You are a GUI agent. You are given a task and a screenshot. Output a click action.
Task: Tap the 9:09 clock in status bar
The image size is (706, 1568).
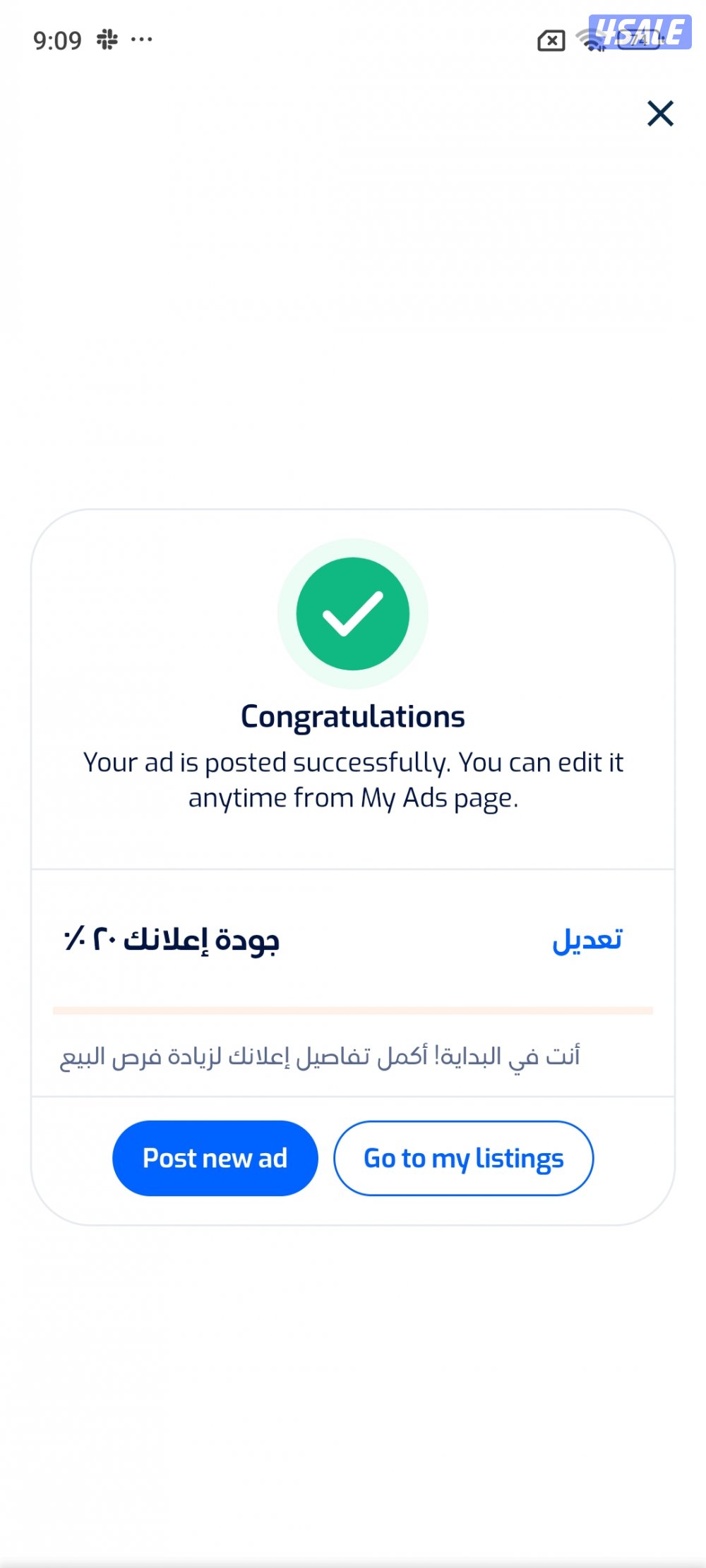coord(57,40)
